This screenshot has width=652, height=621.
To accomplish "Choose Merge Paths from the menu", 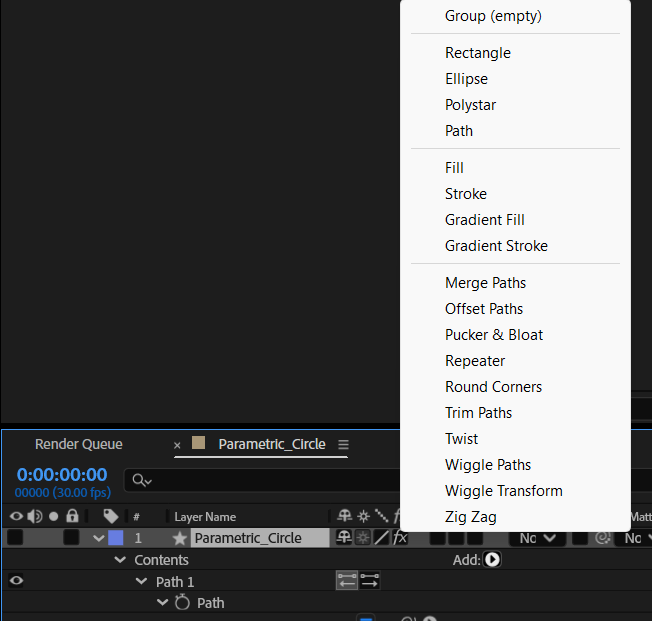I will pyautogui.click(x=485, y=283).
